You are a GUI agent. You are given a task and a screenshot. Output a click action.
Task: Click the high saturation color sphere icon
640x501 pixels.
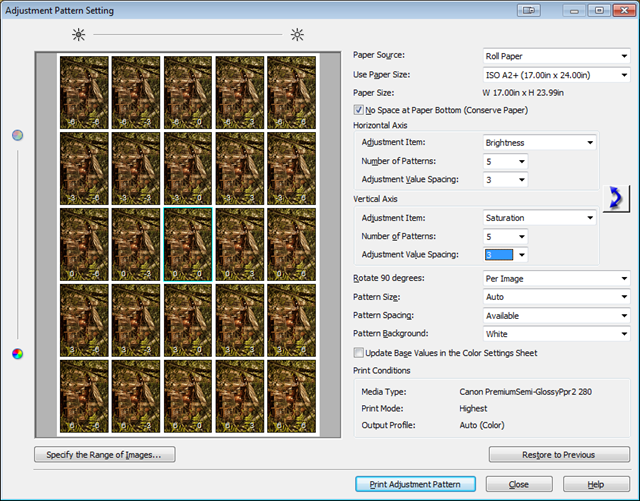[17, 353]
